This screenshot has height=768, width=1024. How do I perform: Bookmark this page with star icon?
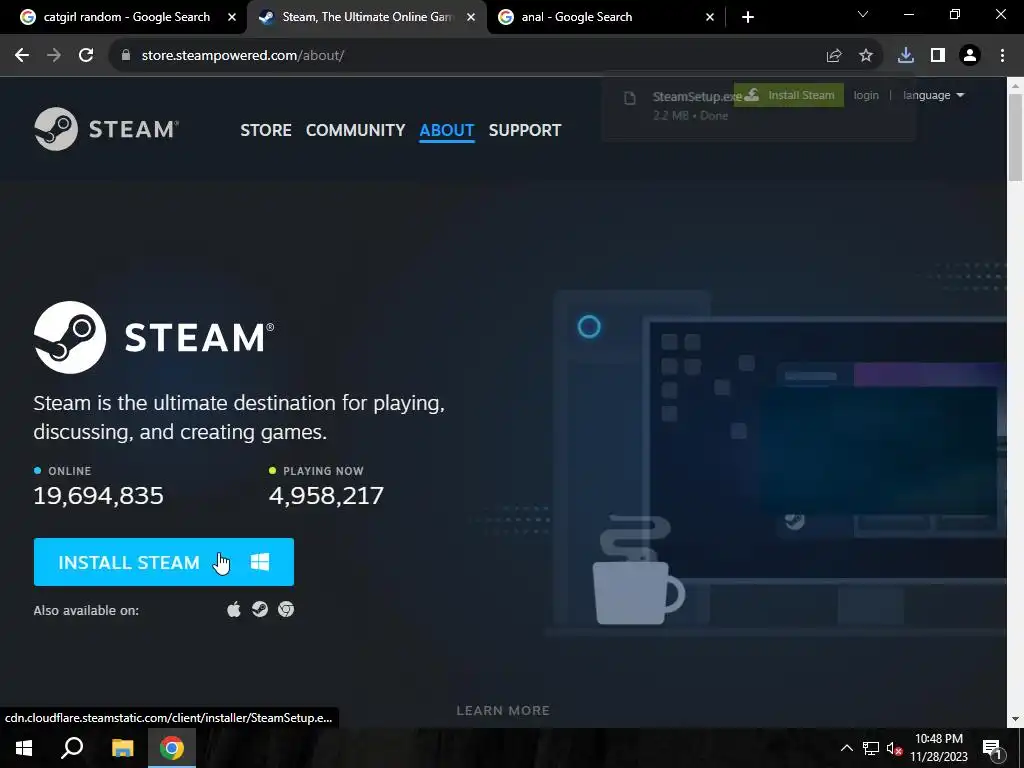[x=866, y=56]
